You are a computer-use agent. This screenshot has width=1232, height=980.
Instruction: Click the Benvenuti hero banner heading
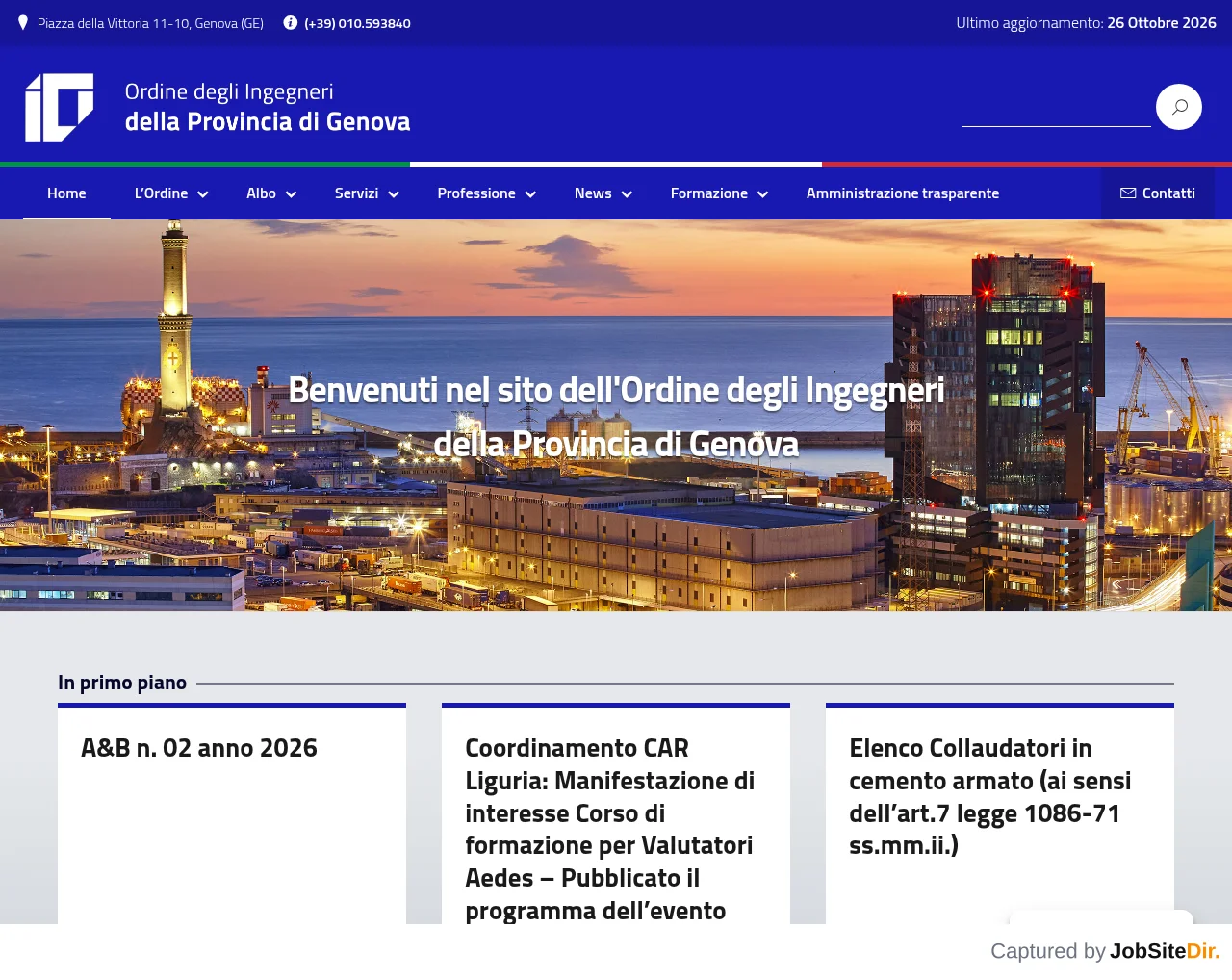click(x=616, y=417)
